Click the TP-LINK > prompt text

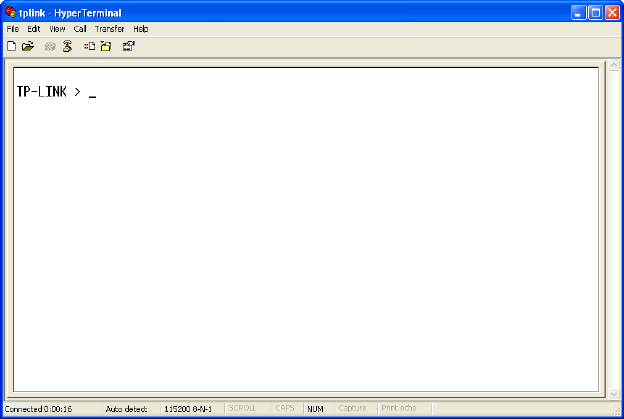pos(49,92)
